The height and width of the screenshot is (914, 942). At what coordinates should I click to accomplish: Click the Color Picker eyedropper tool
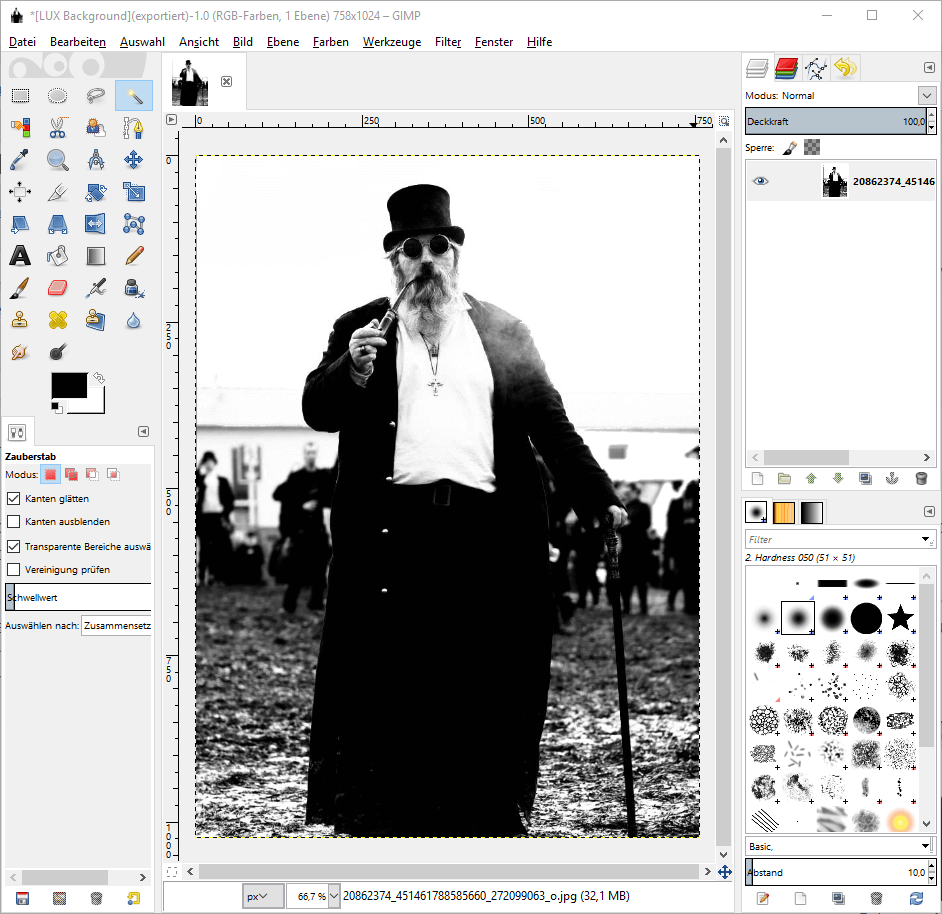(x=20, y=160)
